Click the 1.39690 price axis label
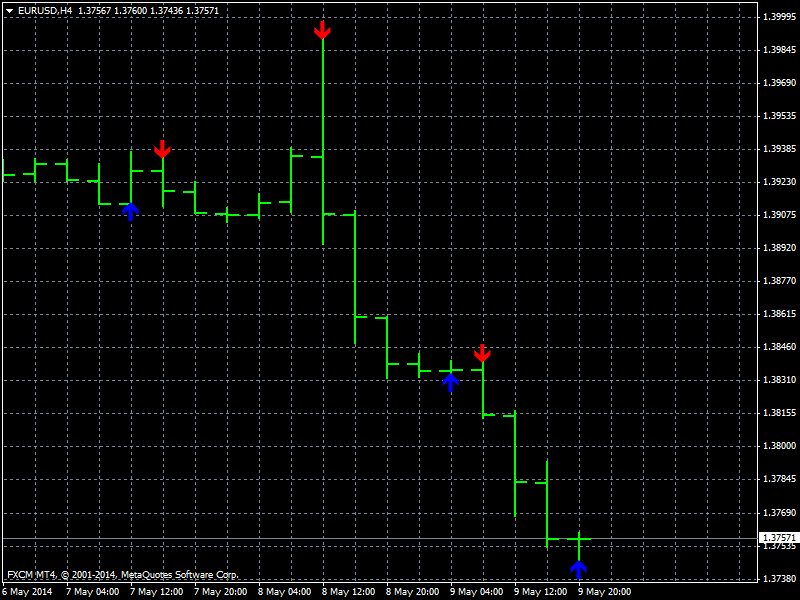Viewport: 800px width, 600px height. [779, 83]
